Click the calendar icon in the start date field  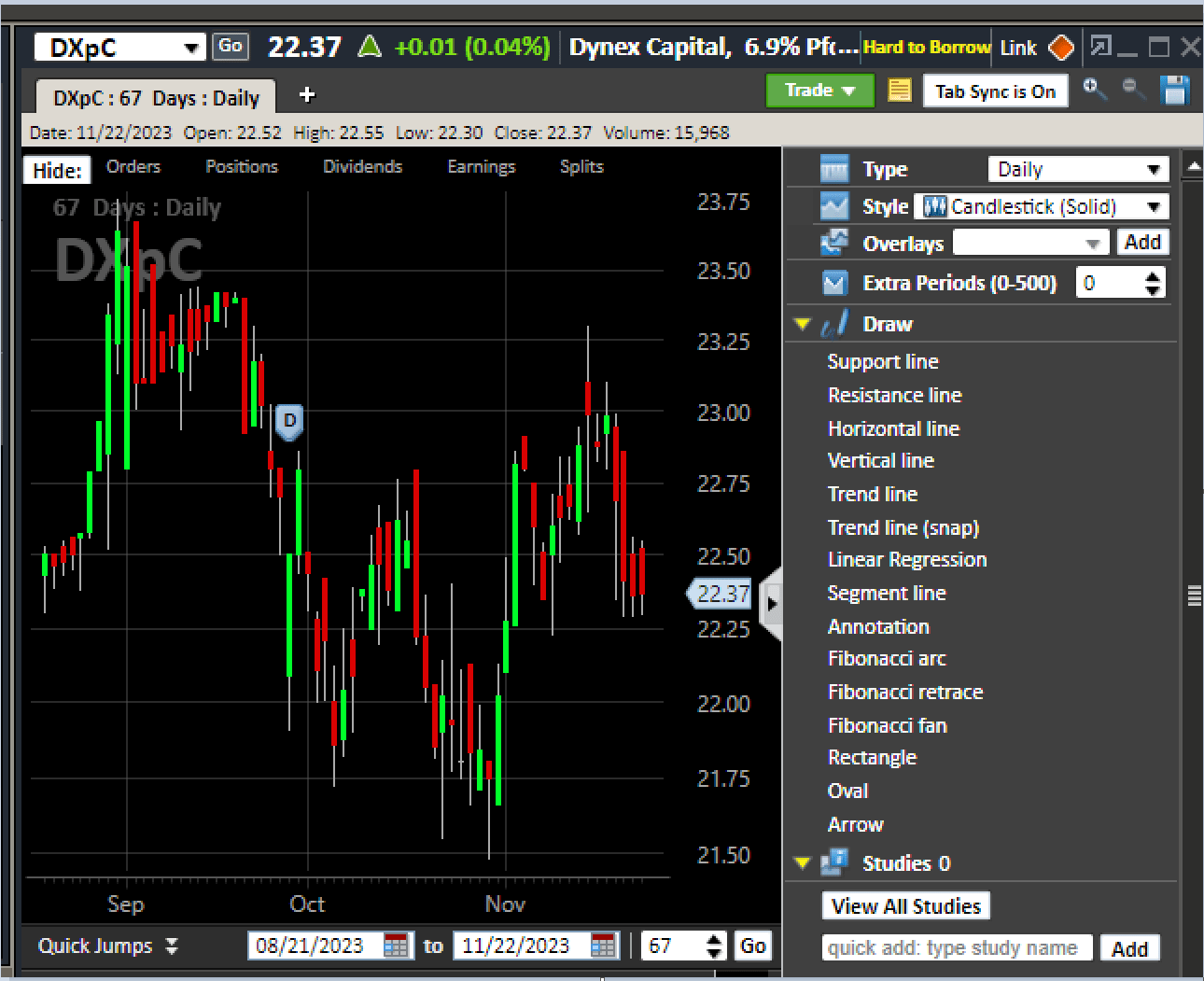[x=396, y=946]
